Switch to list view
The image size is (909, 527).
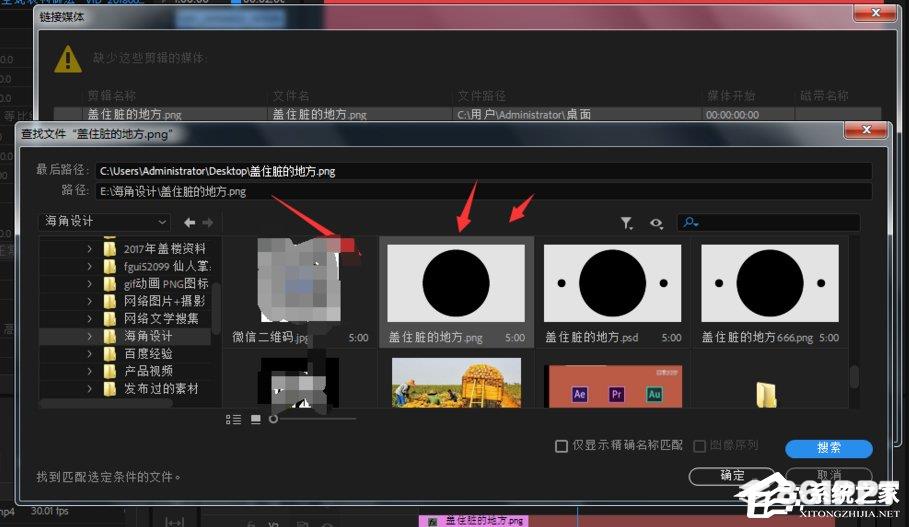coord(234,419)
